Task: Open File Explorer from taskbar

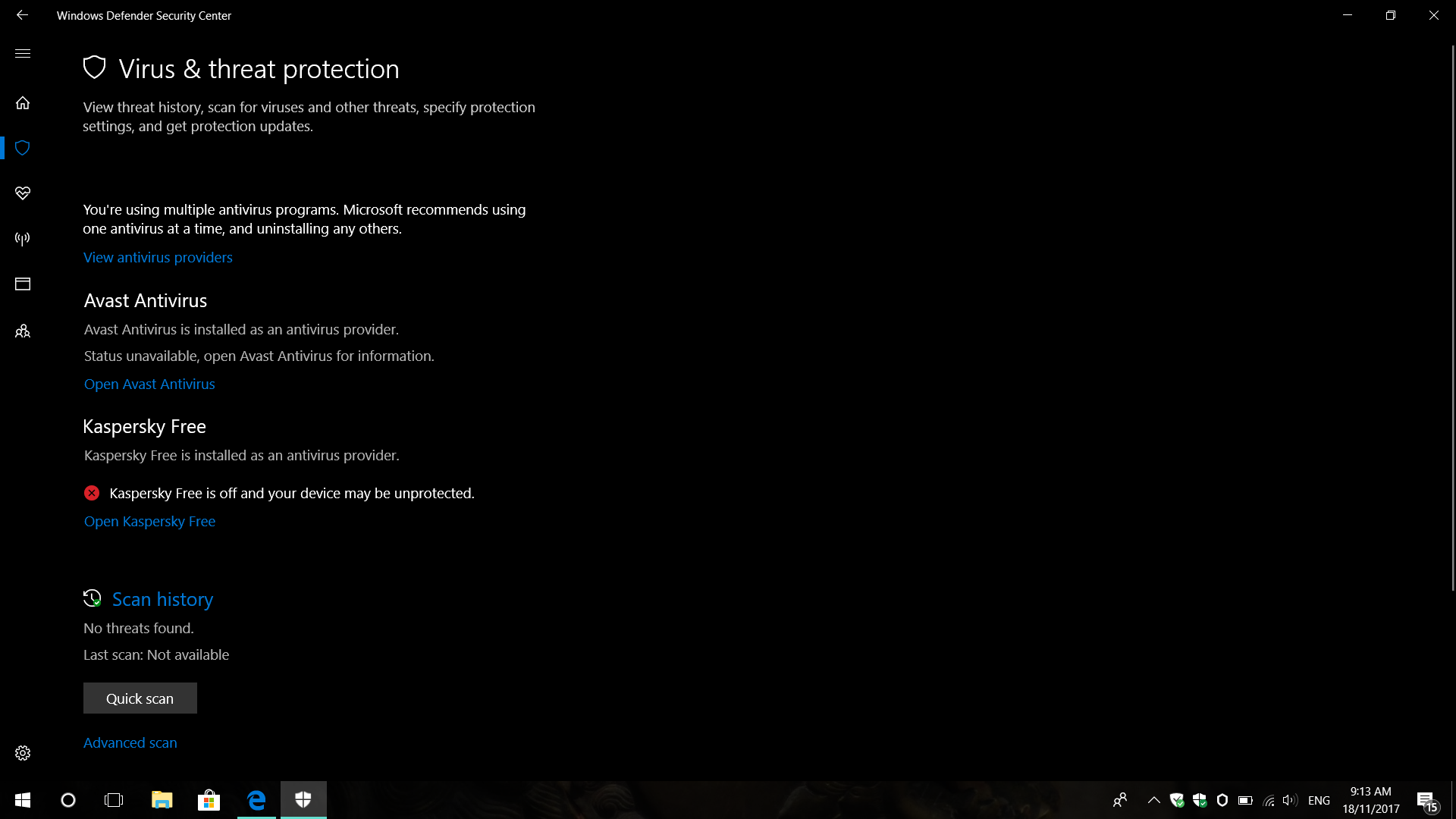Action: tap(162, 800)
